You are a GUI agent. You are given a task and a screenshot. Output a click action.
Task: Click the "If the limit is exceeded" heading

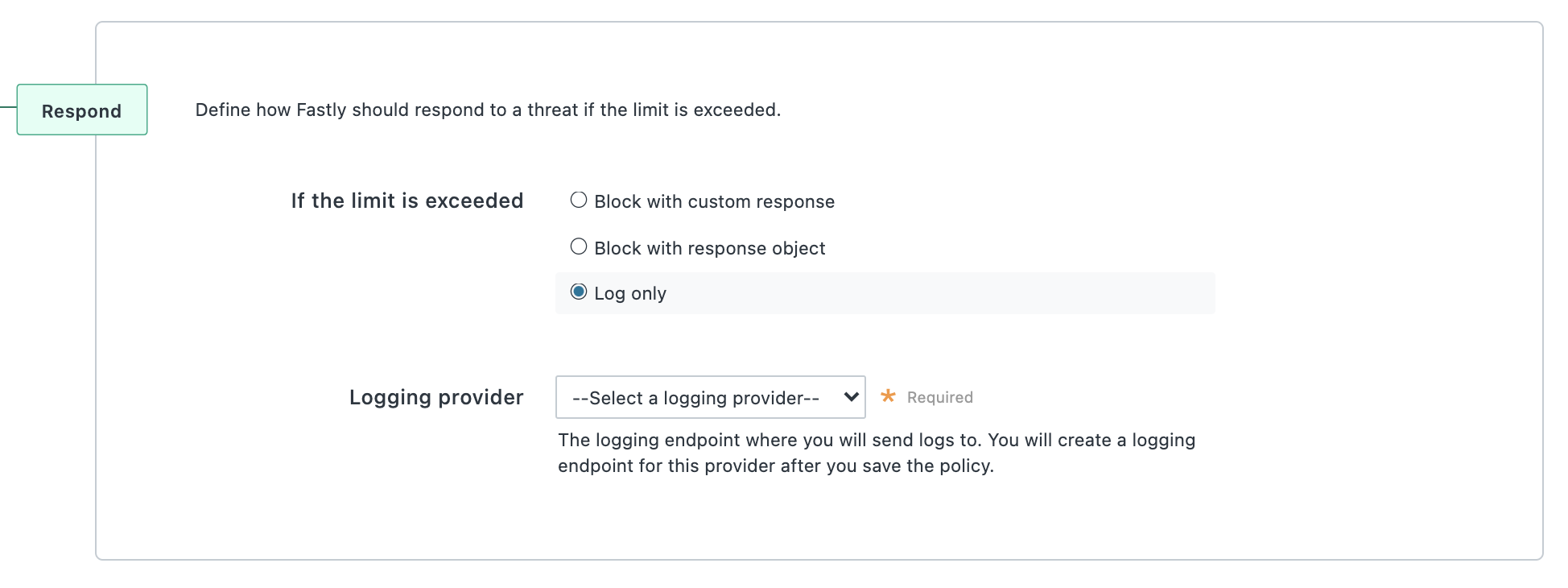[407, 201]
